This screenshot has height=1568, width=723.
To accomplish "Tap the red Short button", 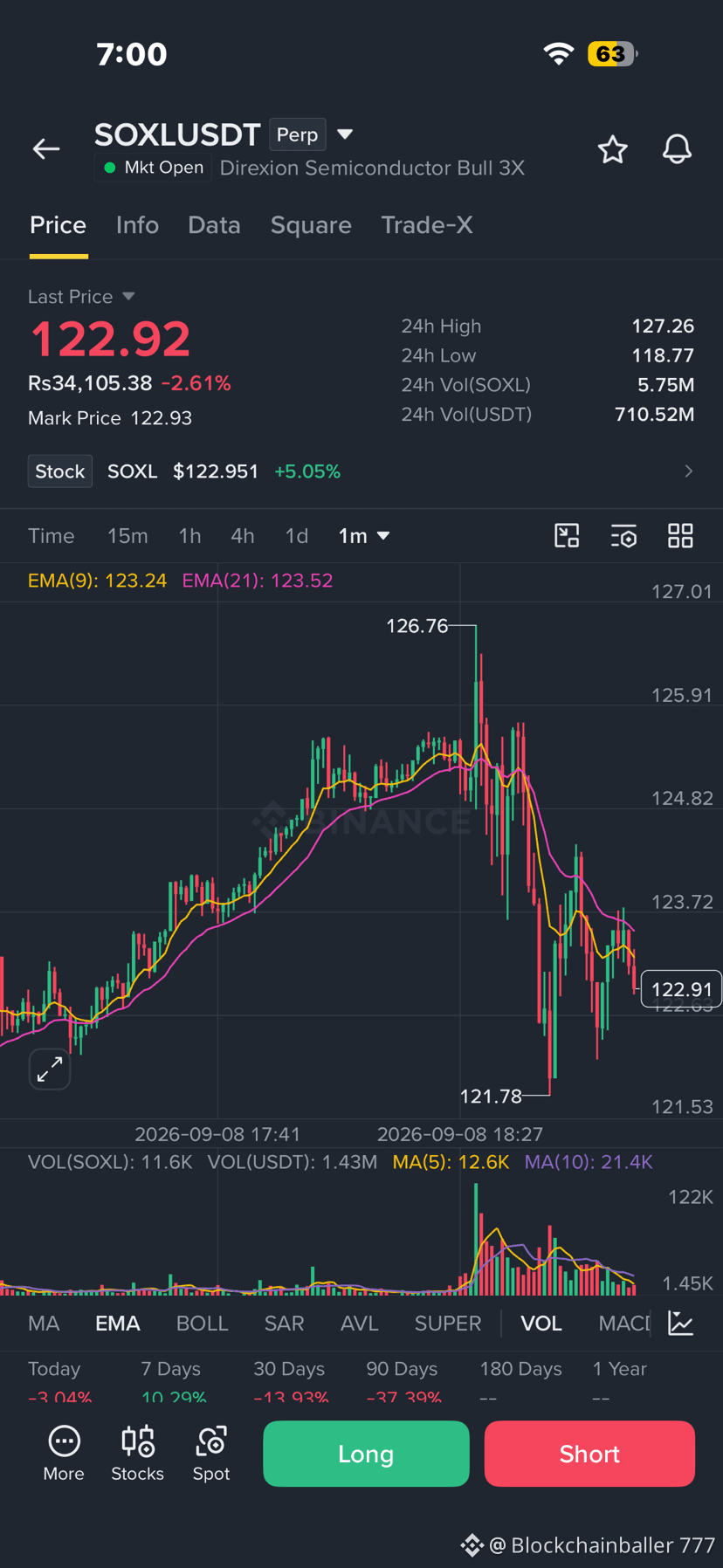I will click(x=589, y=1454).
